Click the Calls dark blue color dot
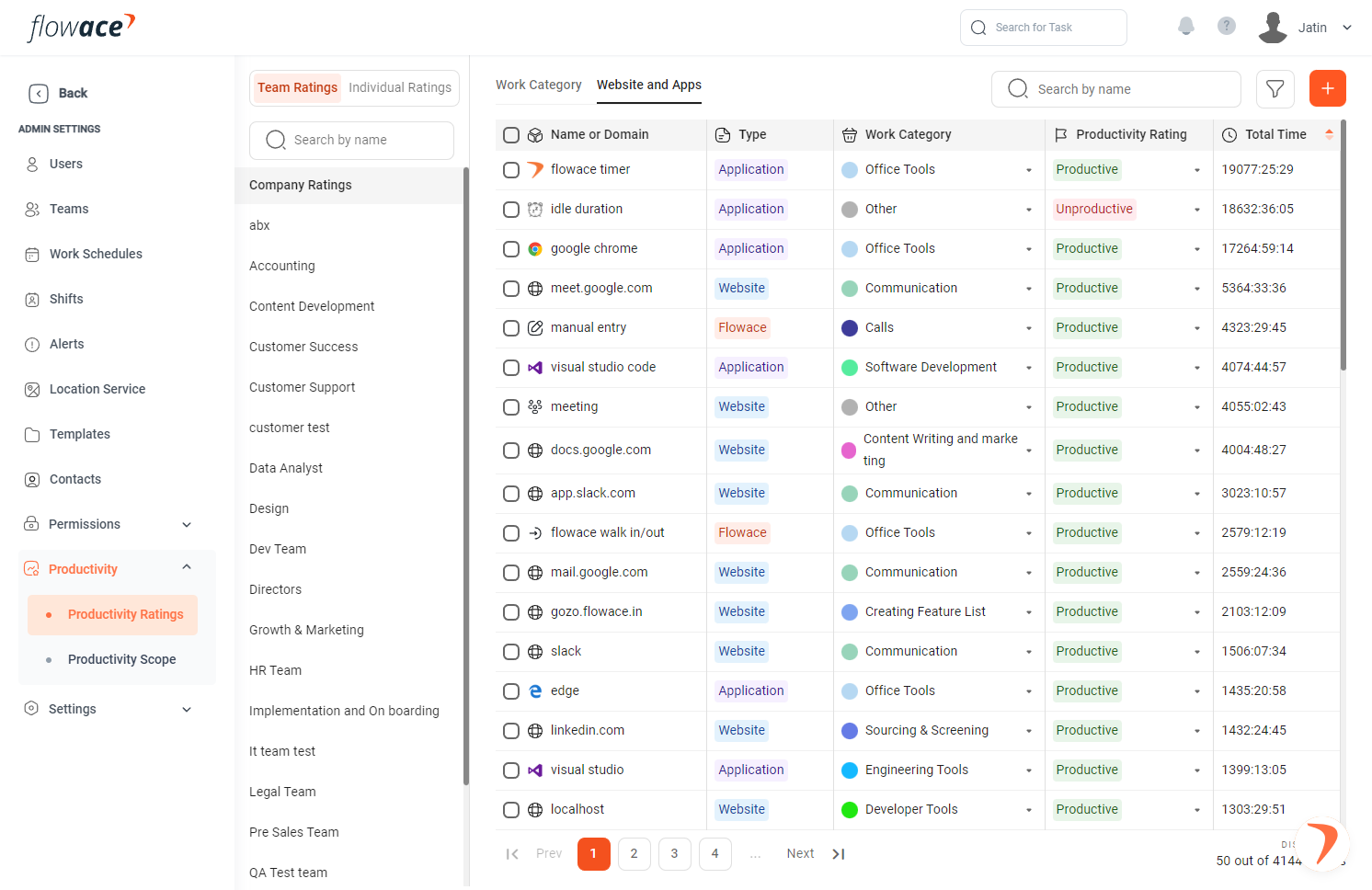The height and width of the screenshot is (890, 1372). (850, 328)
